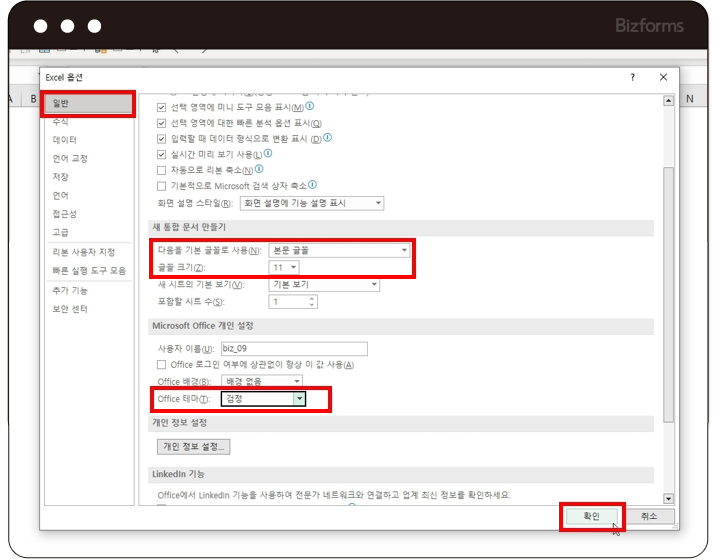The image size is (715, 560).
Task: Decrease 포함할 시트 수 with the spinner down arrow
Action: [312, 305]
